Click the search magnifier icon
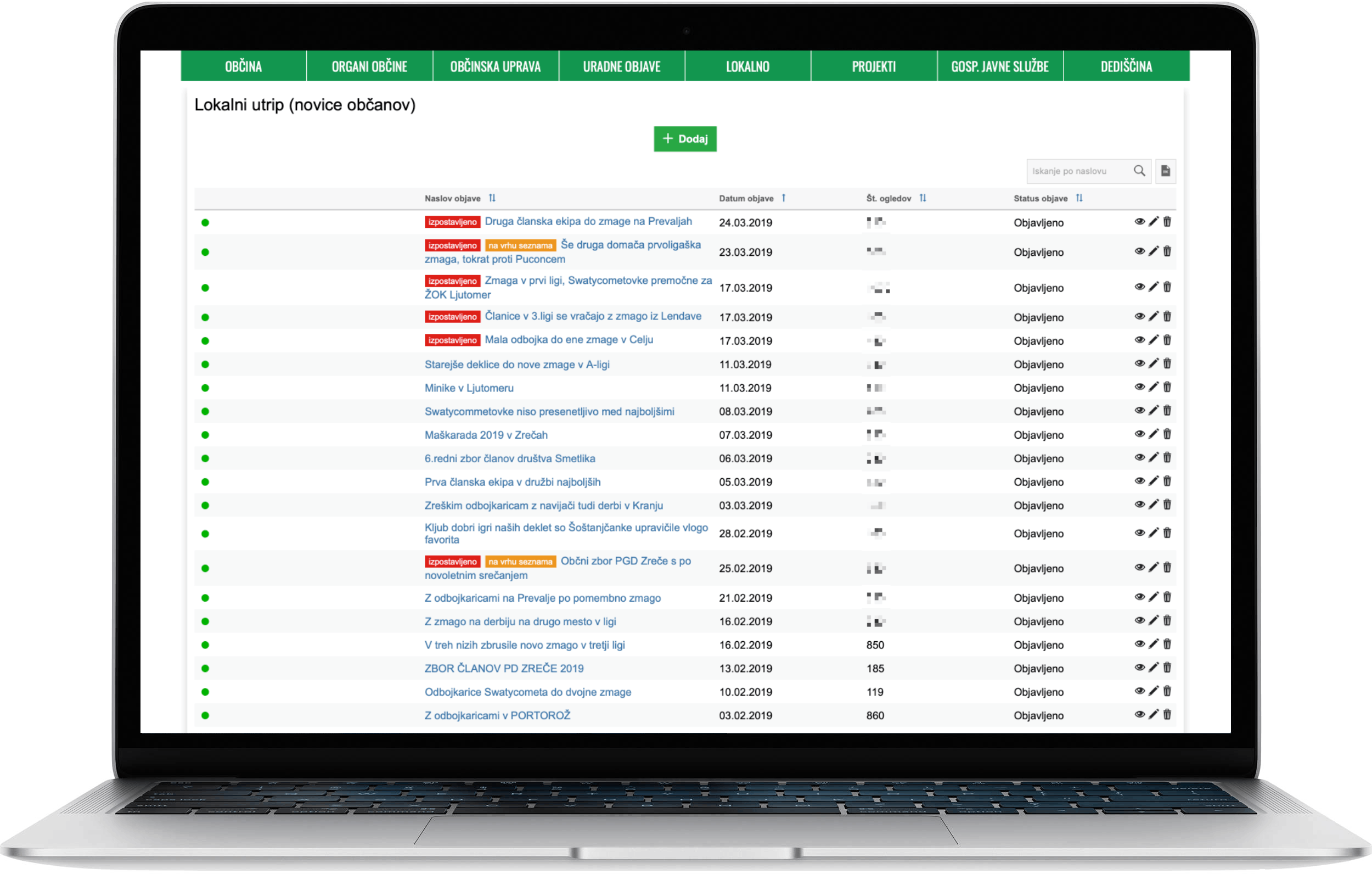Viewport: 1372px width, 874px height. pyautogui.click(x=1139, y=171)
